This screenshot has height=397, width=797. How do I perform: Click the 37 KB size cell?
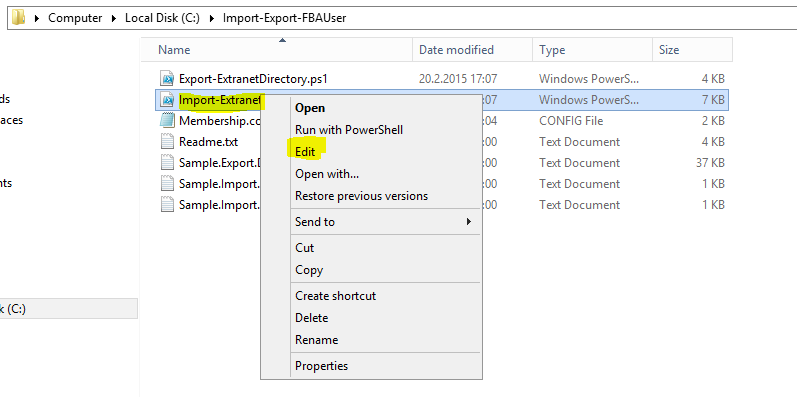click(710, 163)
